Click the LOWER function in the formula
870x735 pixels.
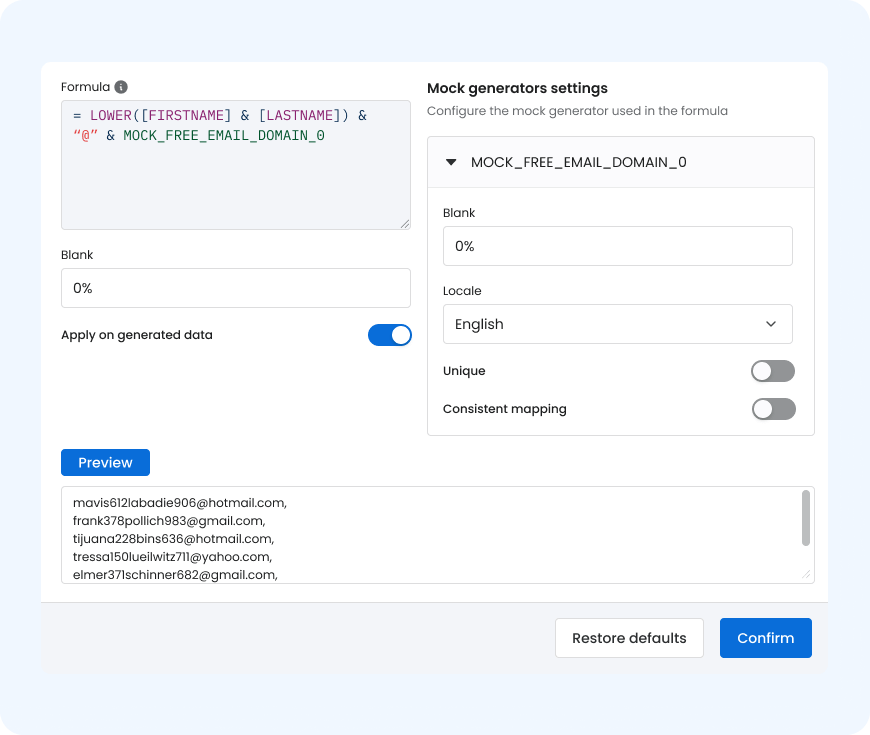pyautogui.click(x=111, y=115)
